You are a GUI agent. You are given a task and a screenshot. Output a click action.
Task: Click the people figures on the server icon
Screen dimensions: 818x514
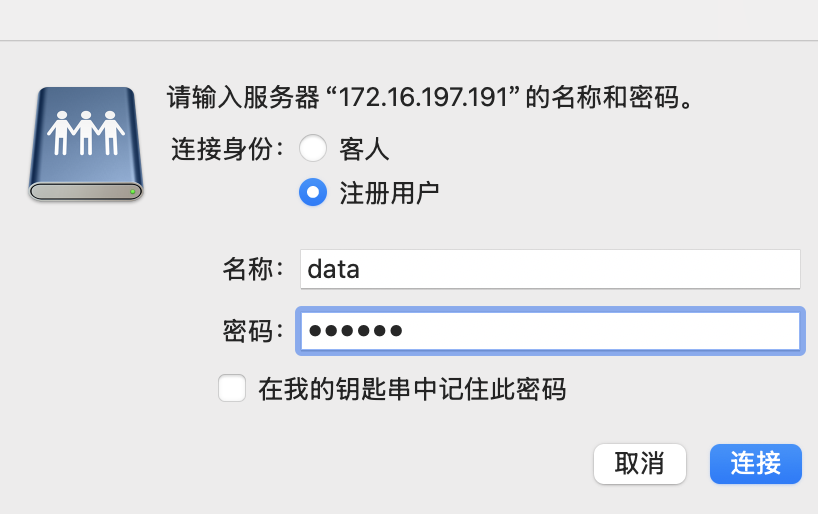click(86, 131)
